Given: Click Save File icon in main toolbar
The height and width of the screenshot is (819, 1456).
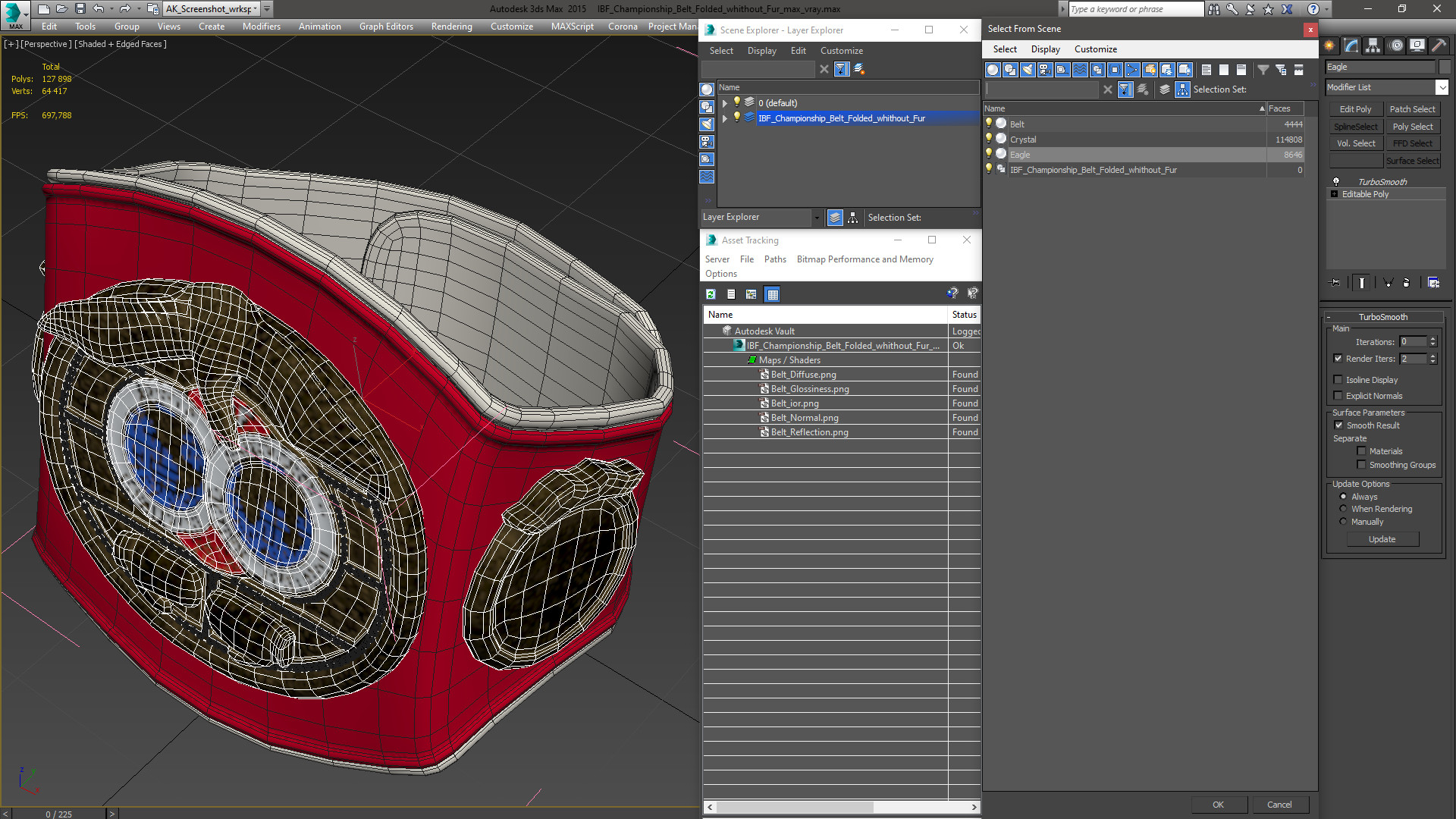Looking at the screenshot, I should pyautogui.click(x=80, y=9).
